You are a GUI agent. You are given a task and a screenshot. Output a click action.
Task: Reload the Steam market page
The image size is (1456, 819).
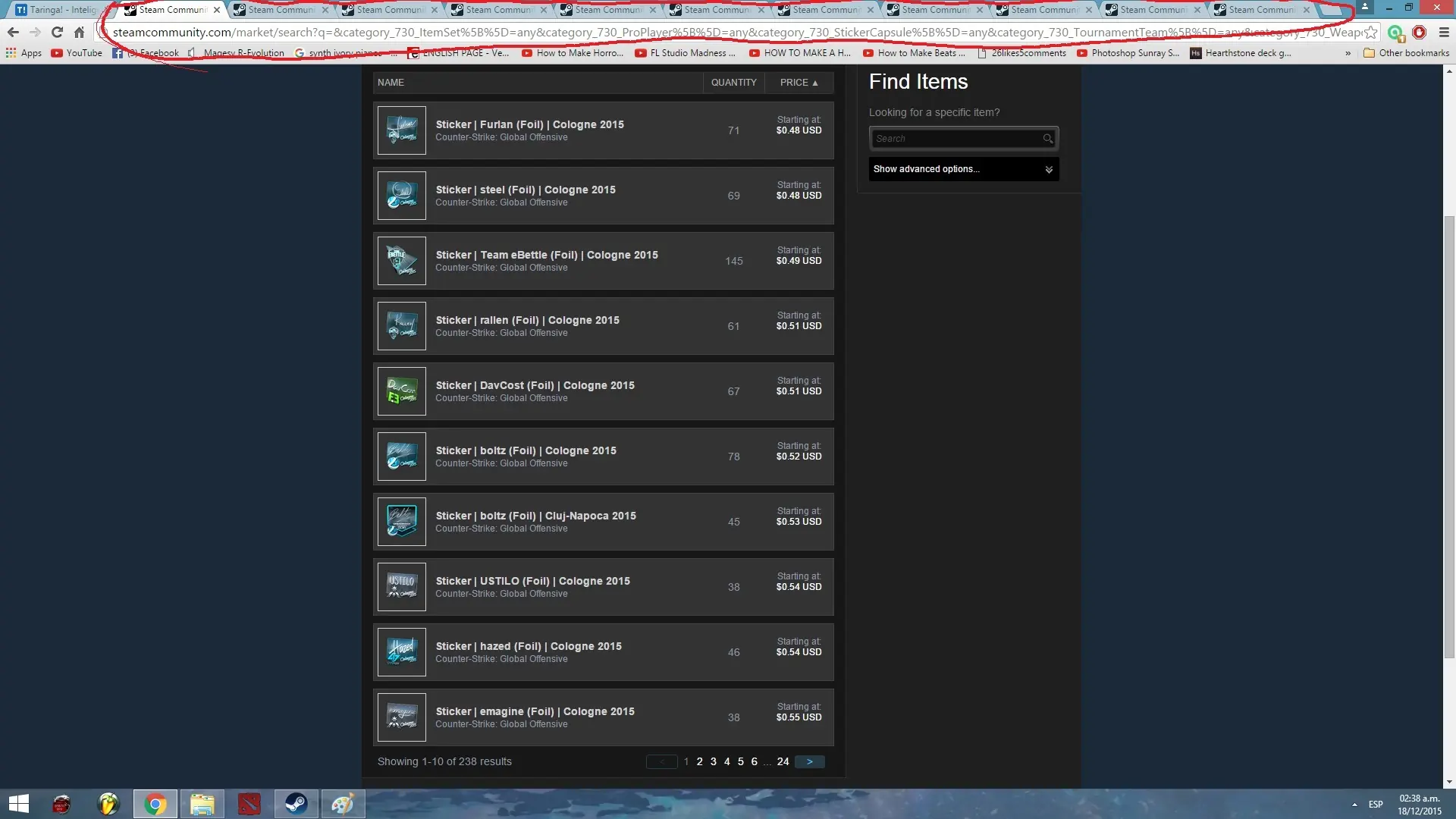pos(57,33)
